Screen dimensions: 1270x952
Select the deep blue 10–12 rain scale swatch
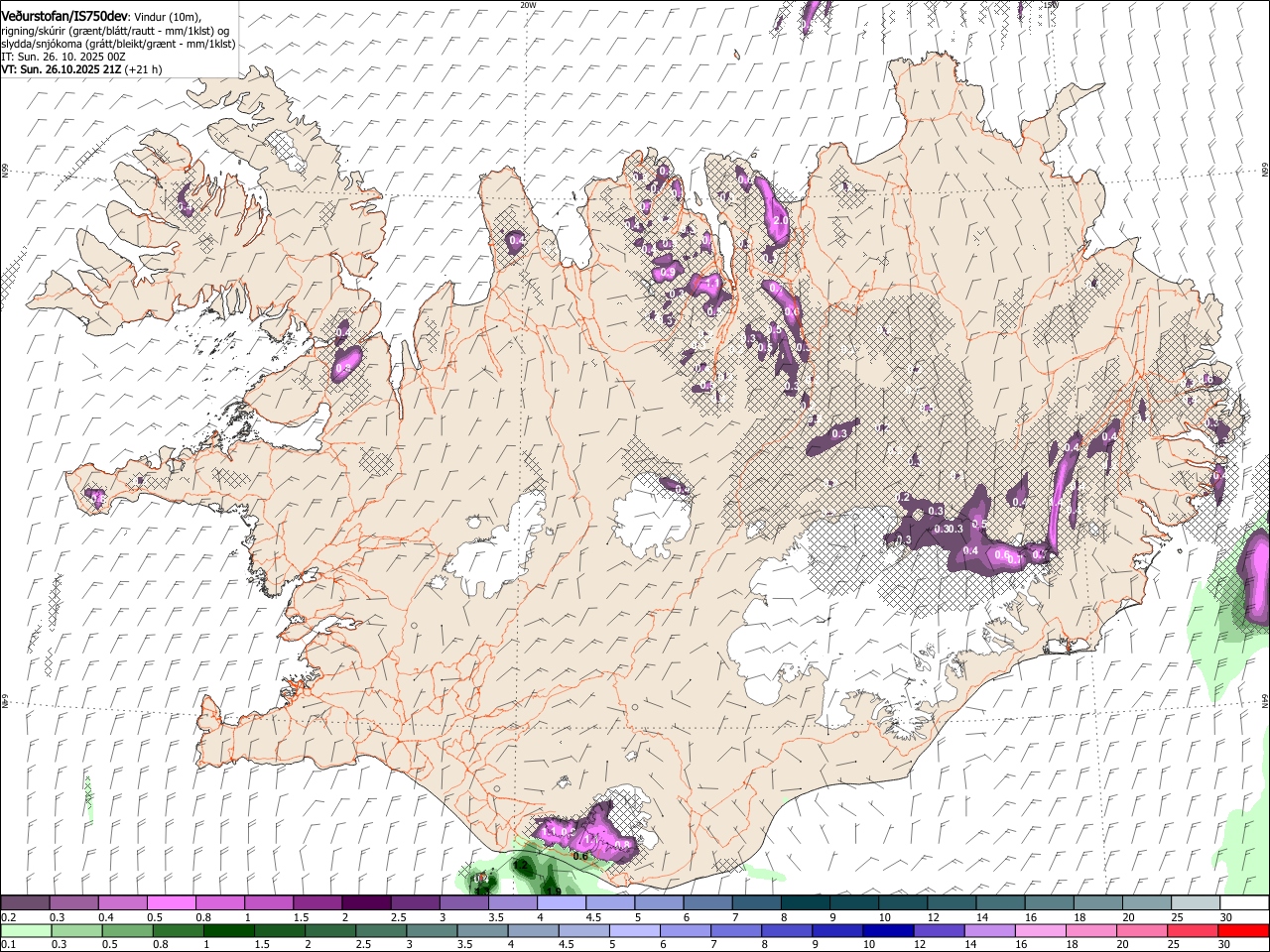[x=889, y=930]
